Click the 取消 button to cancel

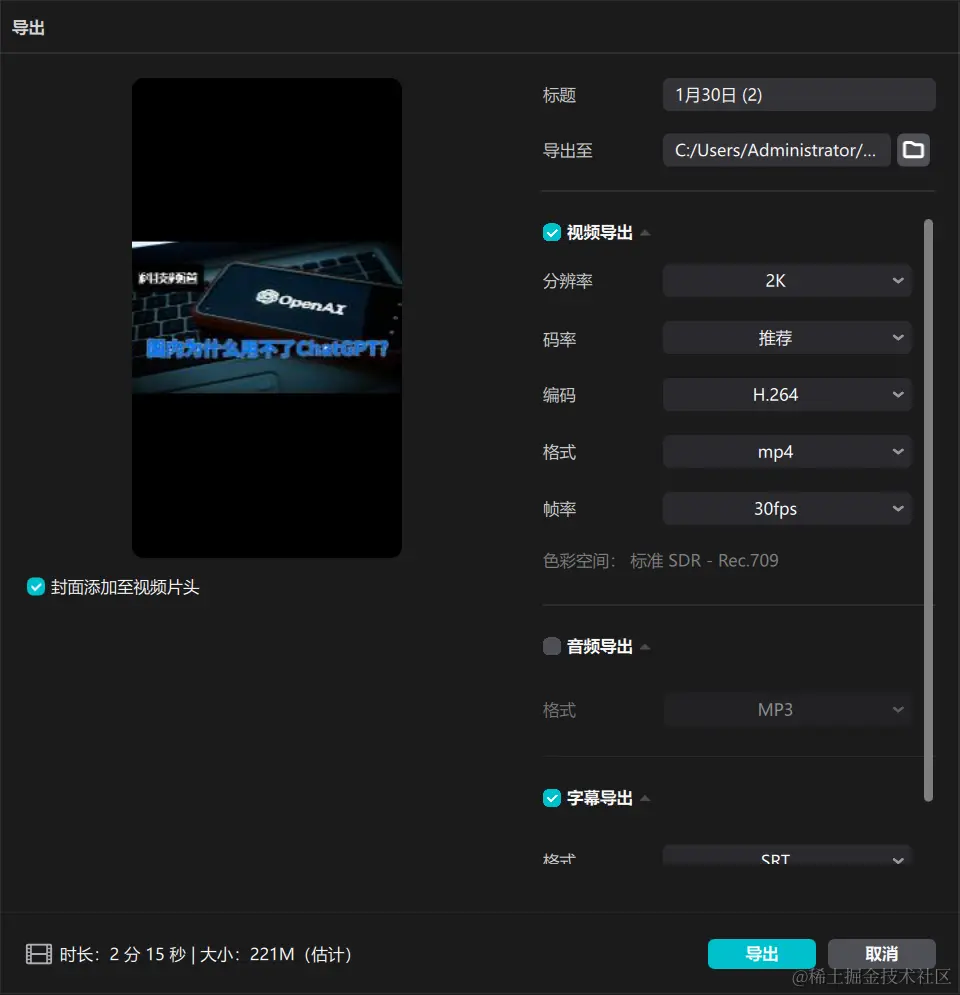[x=880, y=953]
